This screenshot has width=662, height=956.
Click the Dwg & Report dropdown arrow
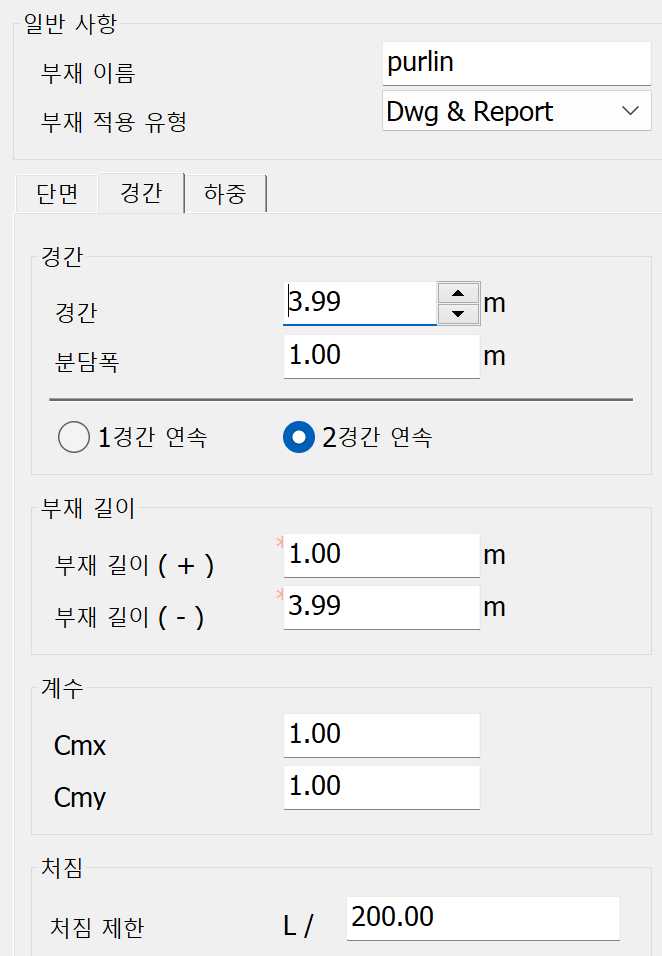coord(630,111)
